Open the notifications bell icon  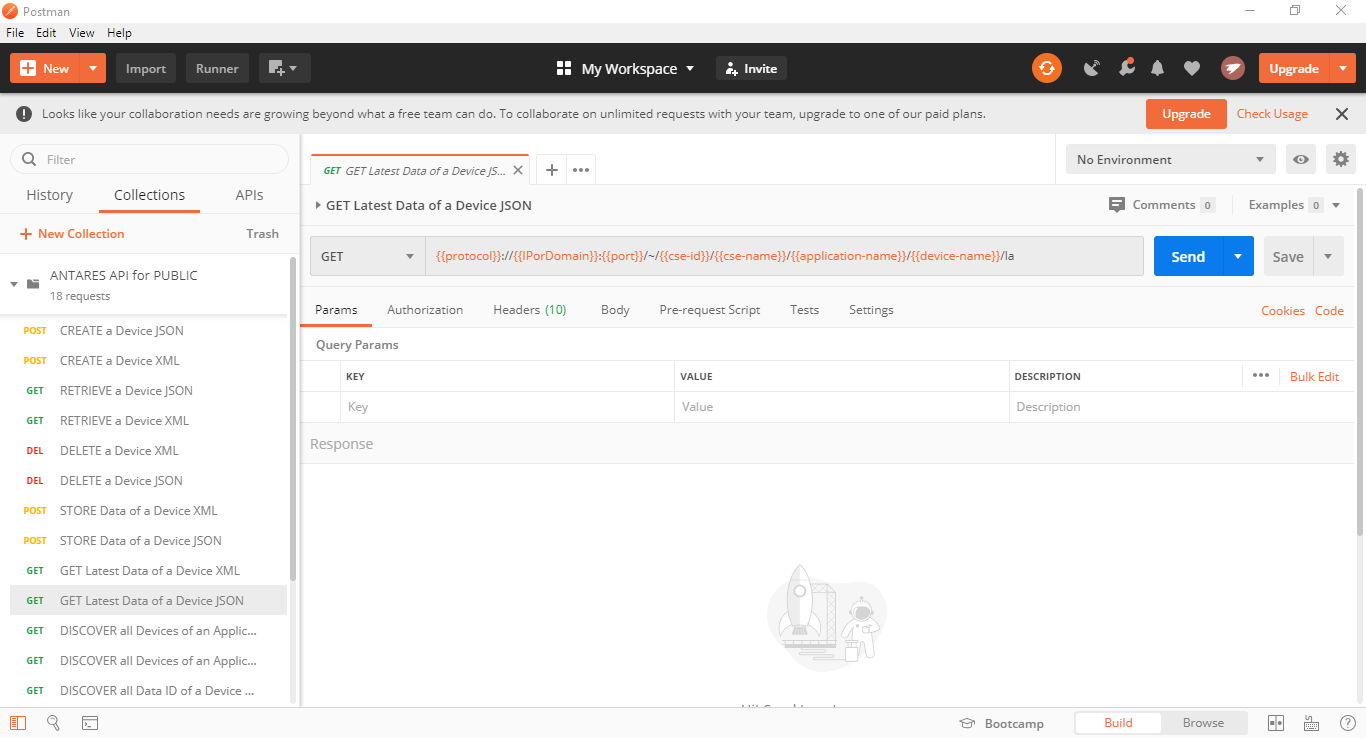point(1158,68)
